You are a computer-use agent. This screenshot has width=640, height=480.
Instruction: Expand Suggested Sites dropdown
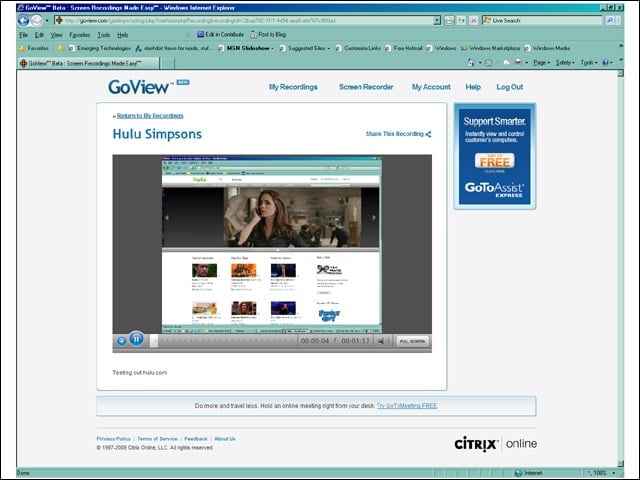[329, 49]
